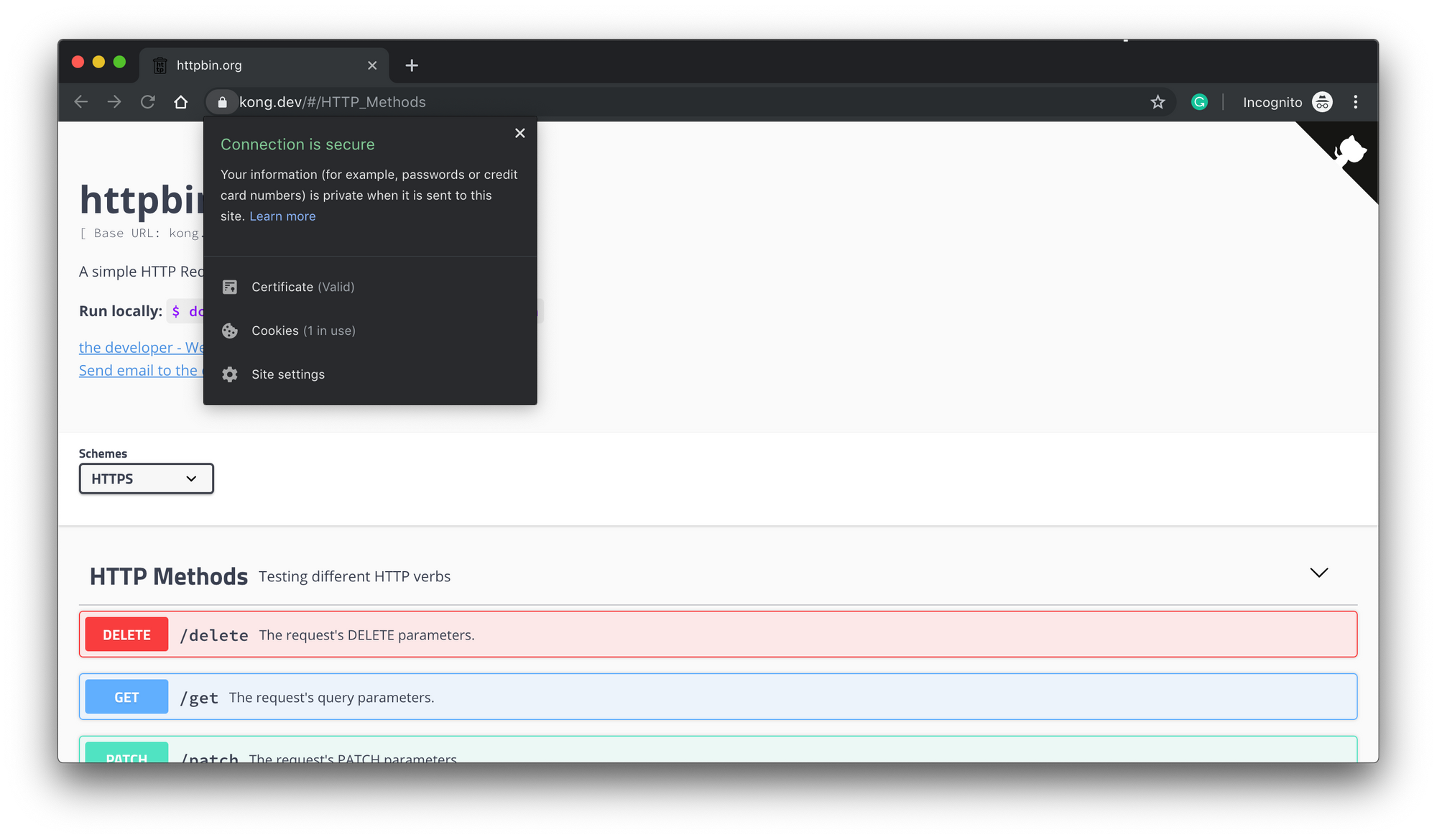Image resolution: width=1437 pixels, height=840 pixels.
Task: Open Chrome's three-dot menu
Action: (x=1356, y=101)
